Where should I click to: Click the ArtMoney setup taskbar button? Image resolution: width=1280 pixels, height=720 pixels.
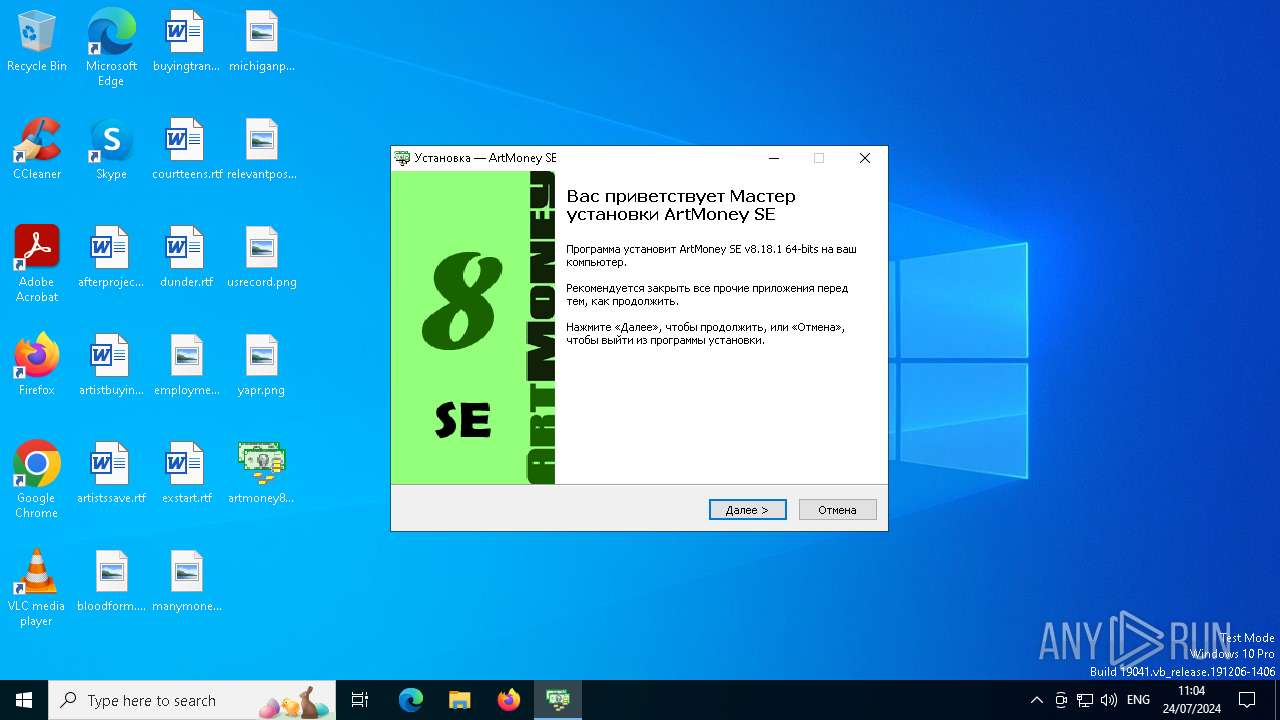[558, 700]
